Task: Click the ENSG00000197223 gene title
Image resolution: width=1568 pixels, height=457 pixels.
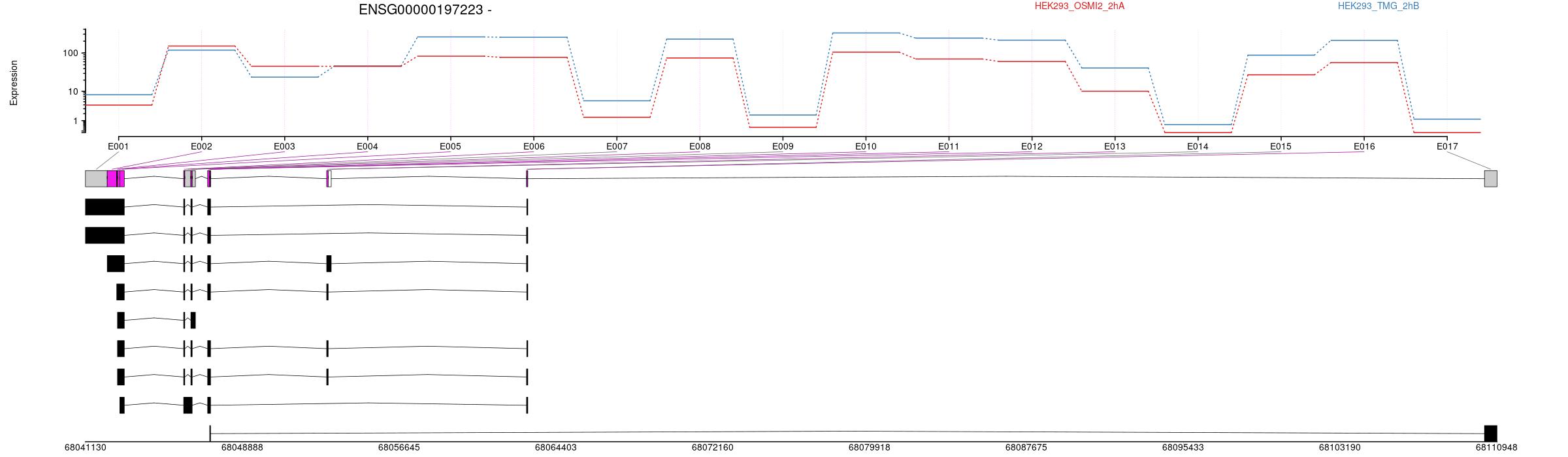Action: pos(425,10)
